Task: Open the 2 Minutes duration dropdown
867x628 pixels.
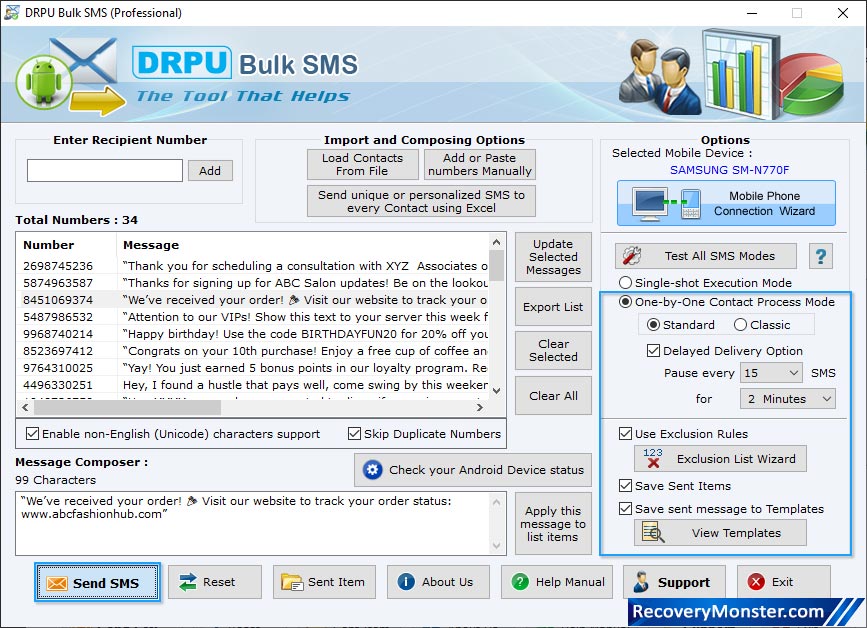Action: [x=787, y=399]
